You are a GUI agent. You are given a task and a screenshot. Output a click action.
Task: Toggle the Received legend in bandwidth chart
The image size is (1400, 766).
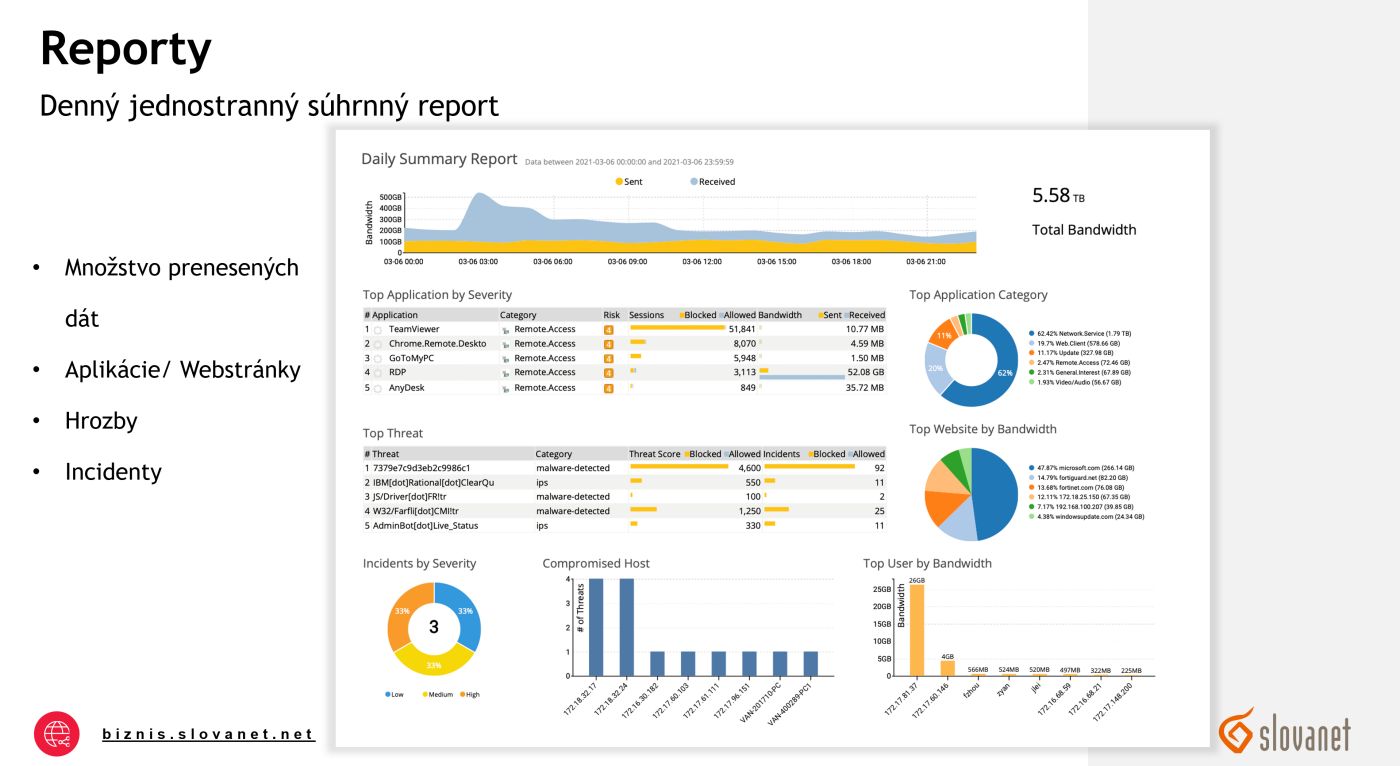[x=712, y=182]
